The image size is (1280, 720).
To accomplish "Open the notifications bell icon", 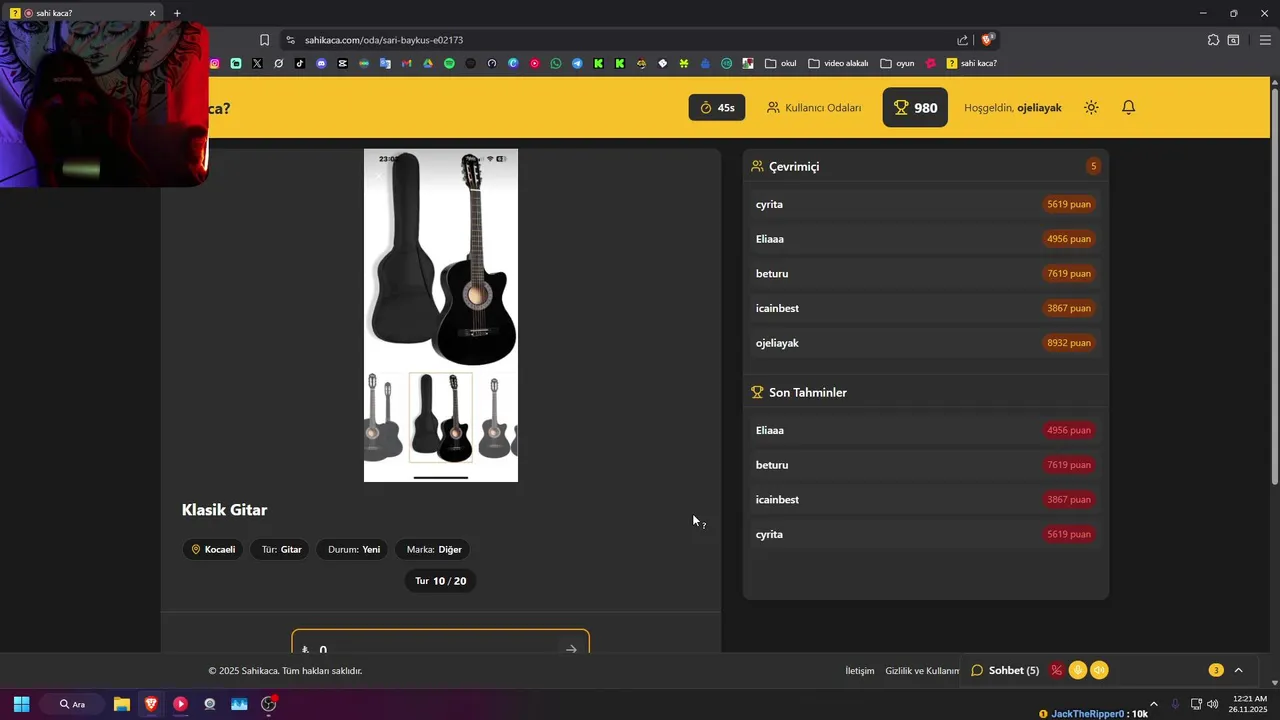I will click(x=1128, y=107).
